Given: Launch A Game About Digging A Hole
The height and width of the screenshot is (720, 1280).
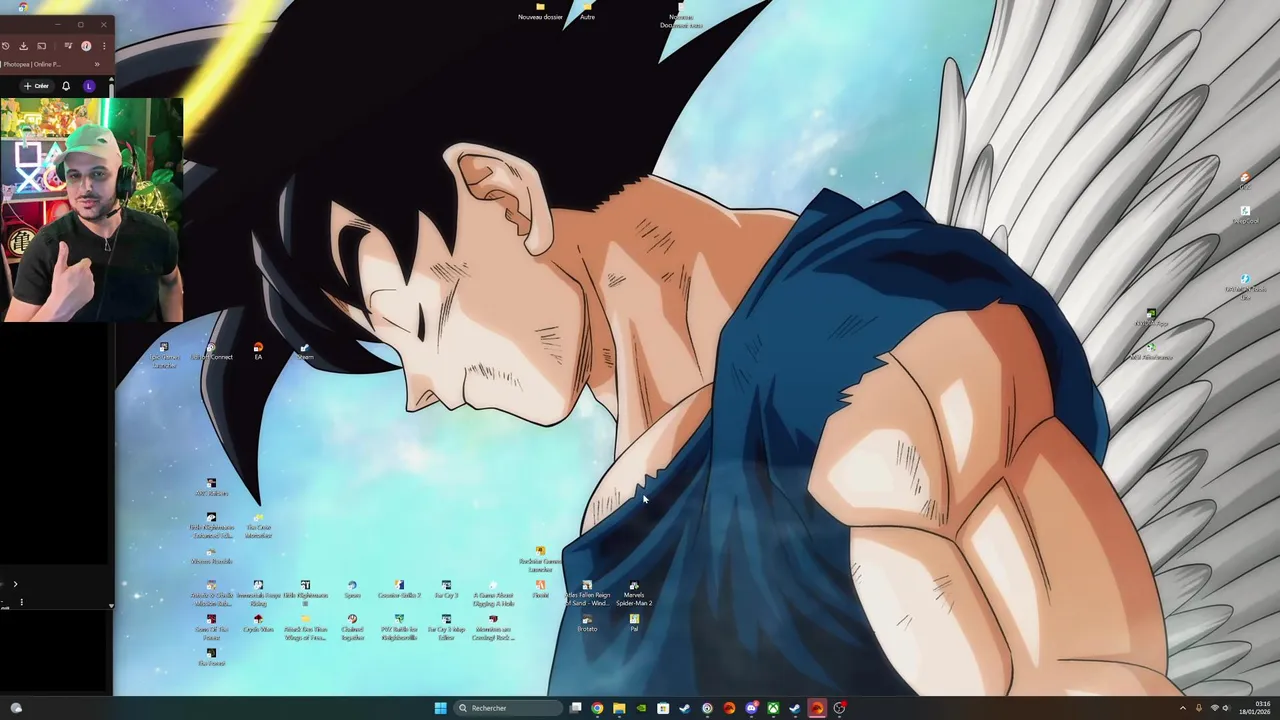Looking at the screenshot, I should tap(493, 594).
